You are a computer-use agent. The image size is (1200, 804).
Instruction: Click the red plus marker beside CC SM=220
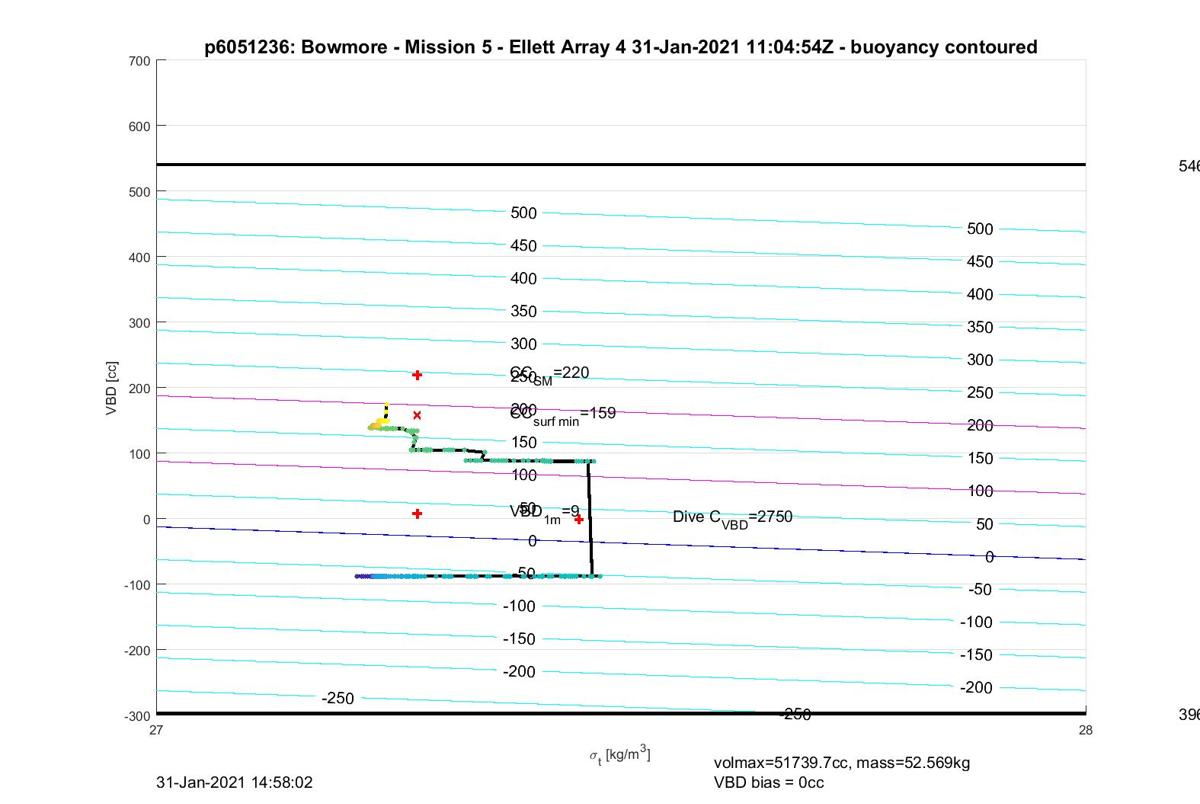[x=417, y=375]
